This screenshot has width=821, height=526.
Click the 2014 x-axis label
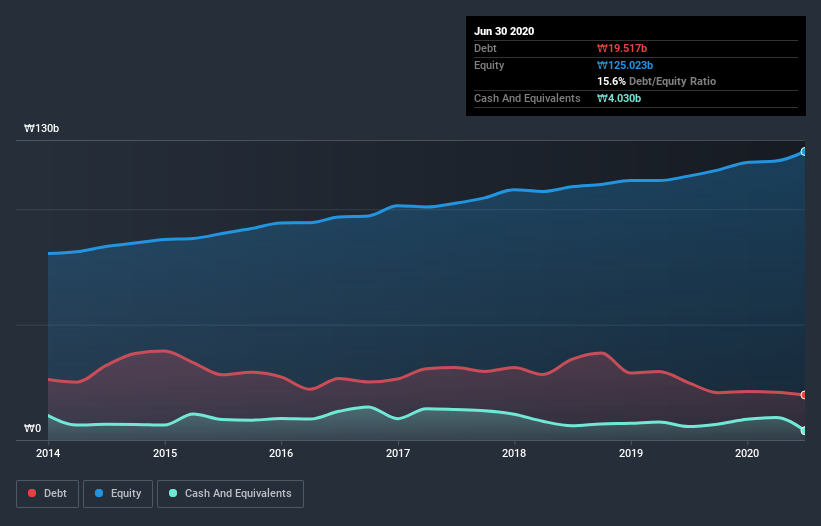(48, 453)
